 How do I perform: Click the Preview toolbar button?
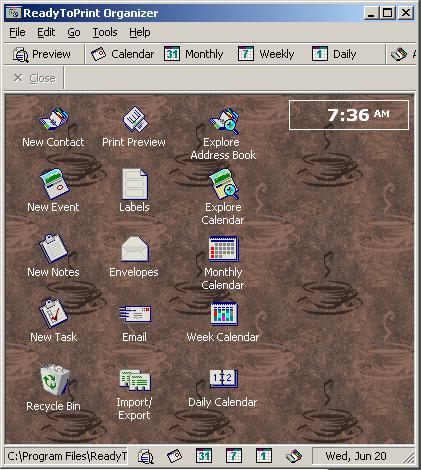point(42,54)
